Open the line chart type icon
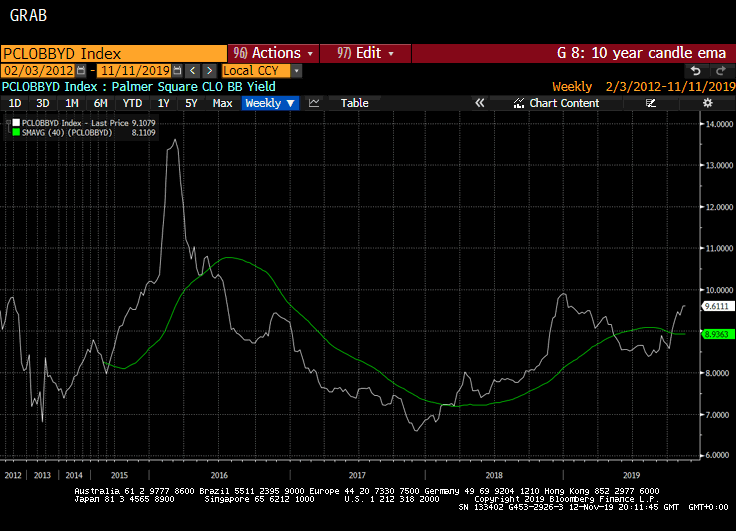The width and height of the screenshot is (736, 531). [314, 103]
